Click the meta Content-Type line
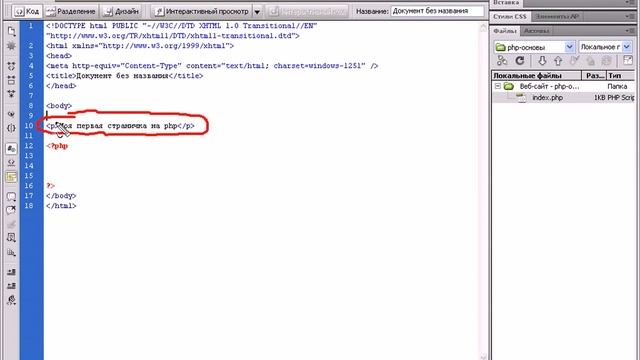 tap(212, 66)
